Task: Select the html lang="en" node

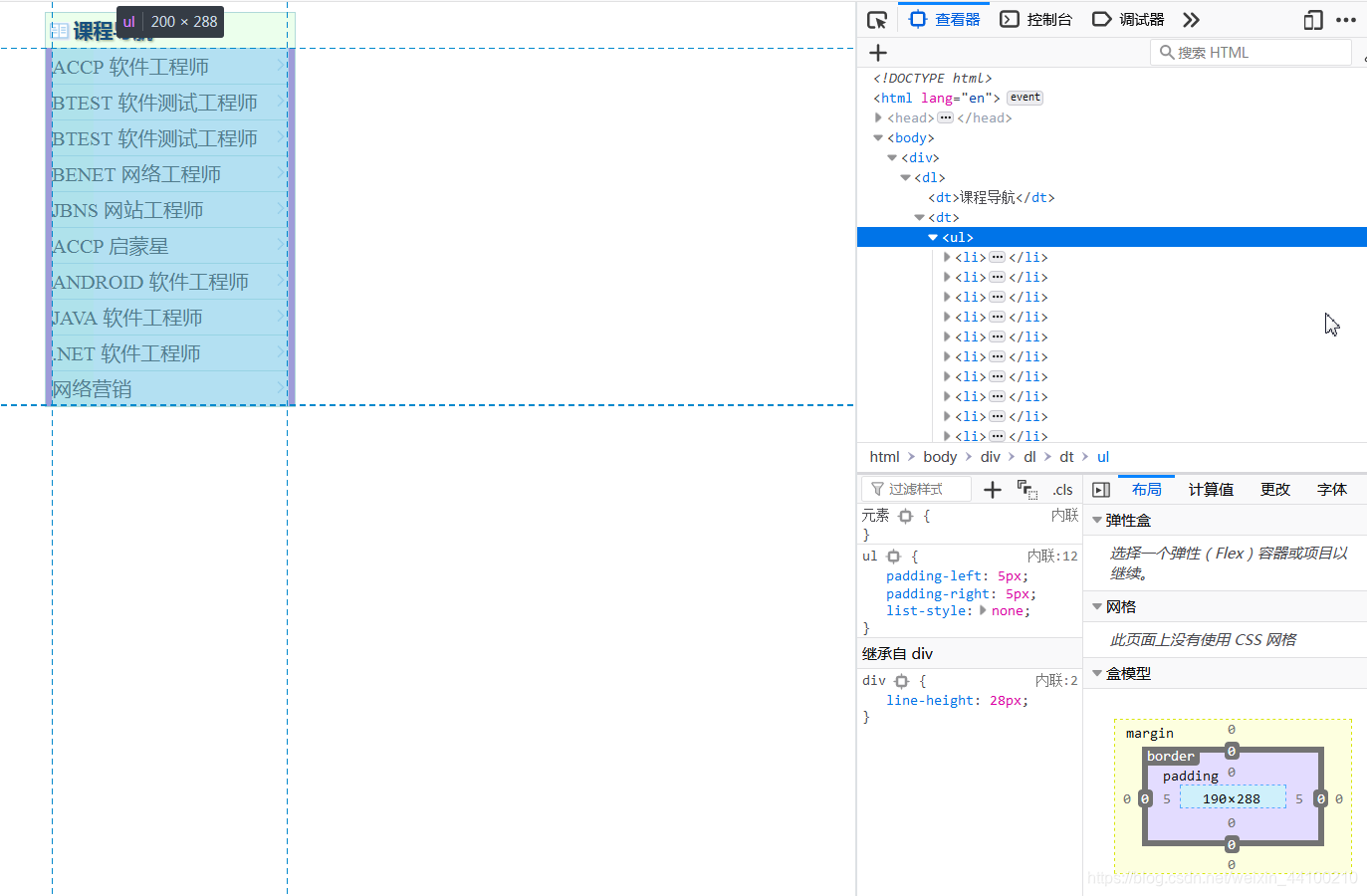Action: click(937, 98)
